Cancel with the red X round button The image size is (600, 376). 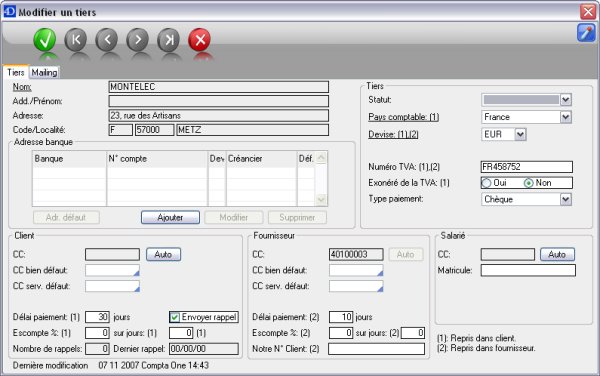[x=200, y=40]
